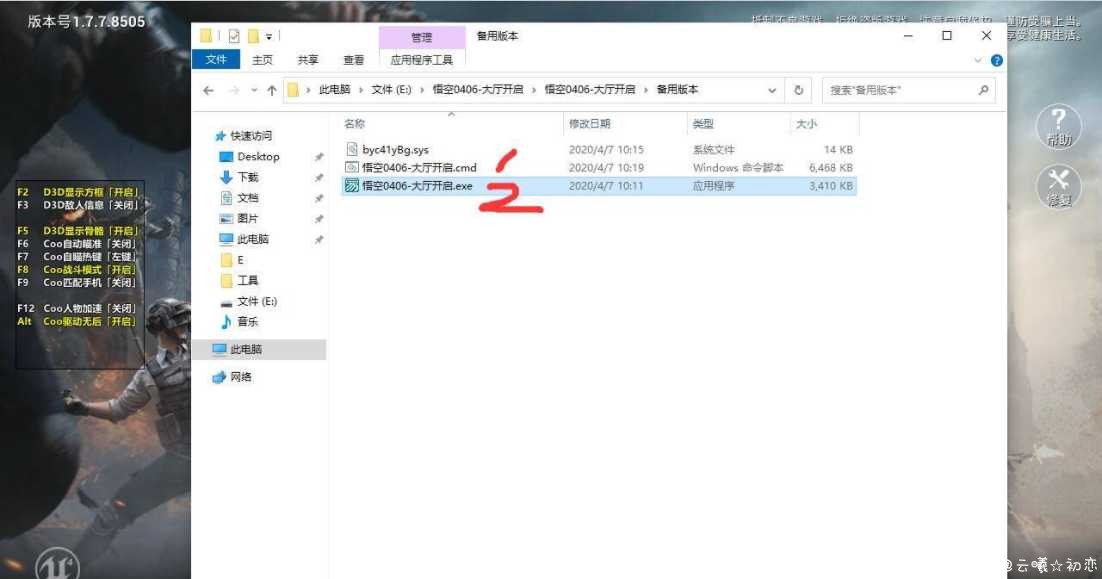The image size is (1102, 579).
Task: Click the .exe application icon
Action: coord(351,186)
